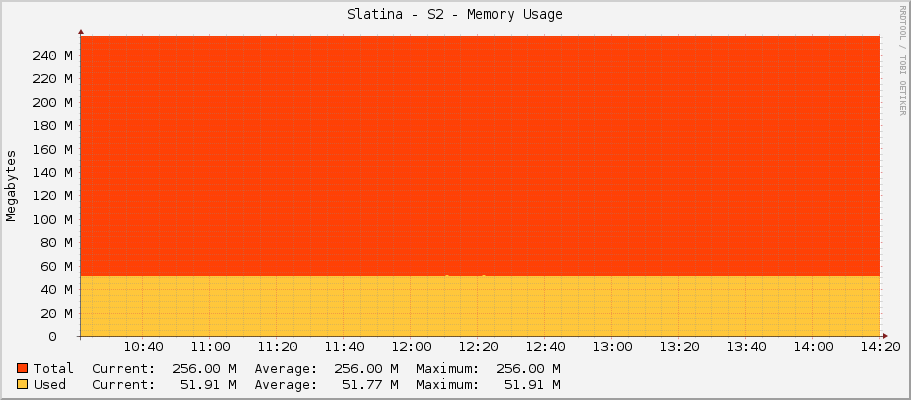Click the '200 M' y-axis label
The width and height of the screenshot is (911, 400).
[53, 102]
